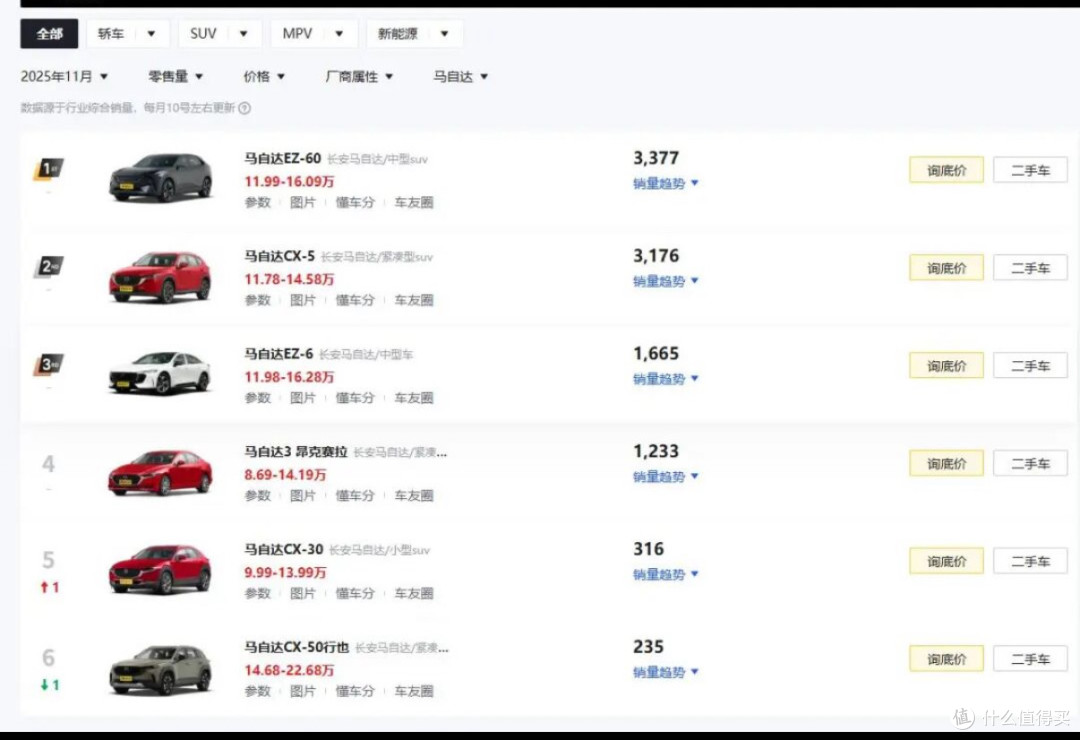Click 询底价 for 马自达3 昂克赛拉
Screen dimensions: 1080x740
pos(946,464)
